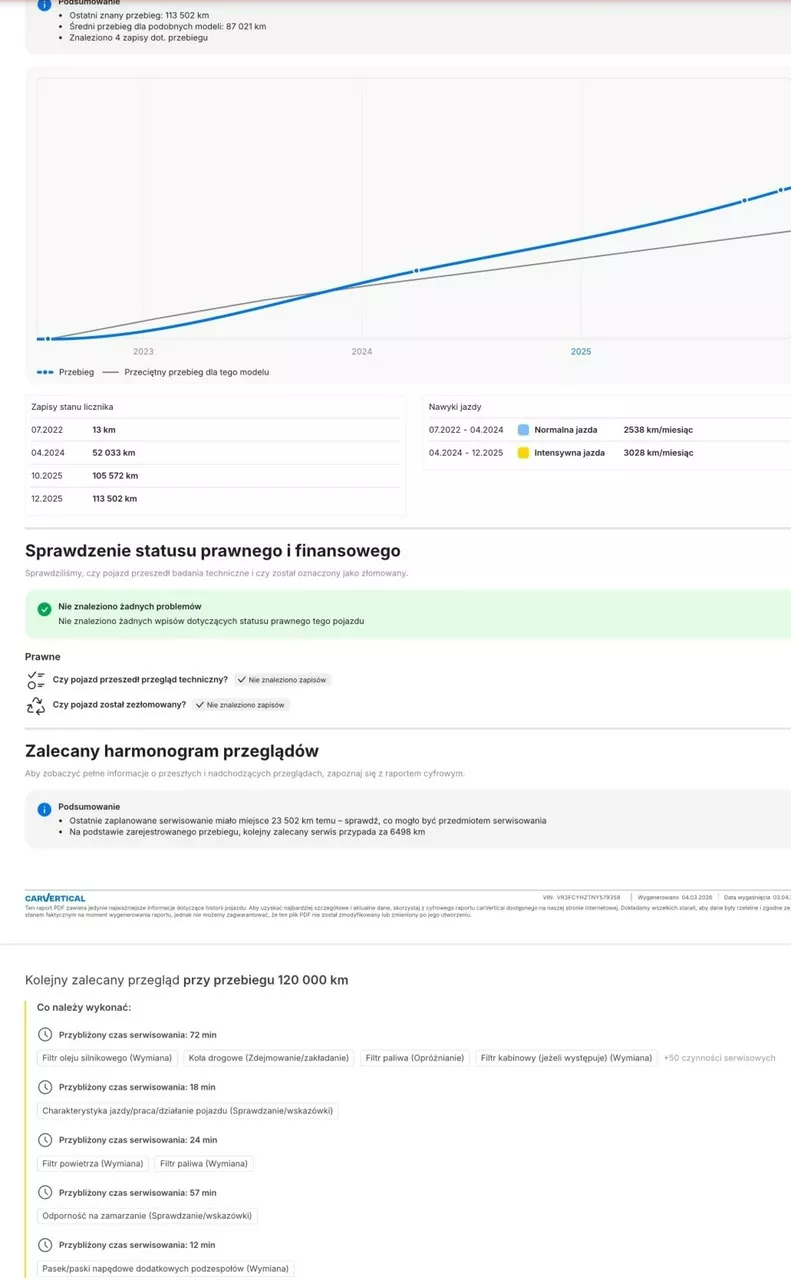Select the 'Filtr oleju silnikowego (Wymiana)' tag
This screenshot has height=1280, width=791.
click(107, 1058)
